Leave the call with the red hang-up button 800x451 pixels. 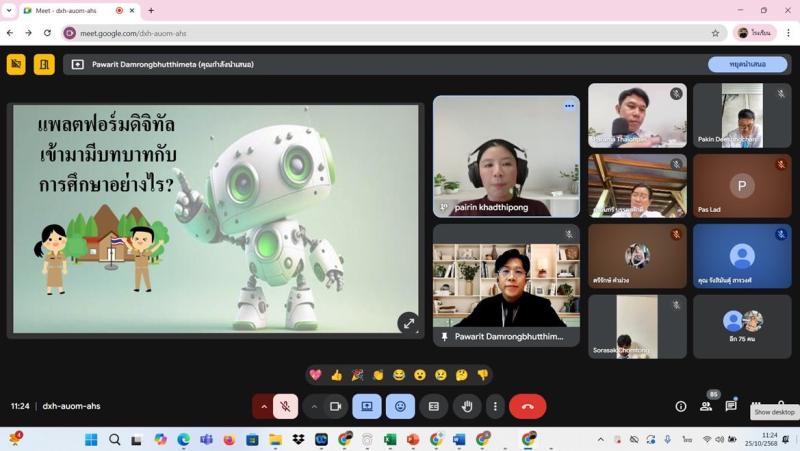coord(528,406)
